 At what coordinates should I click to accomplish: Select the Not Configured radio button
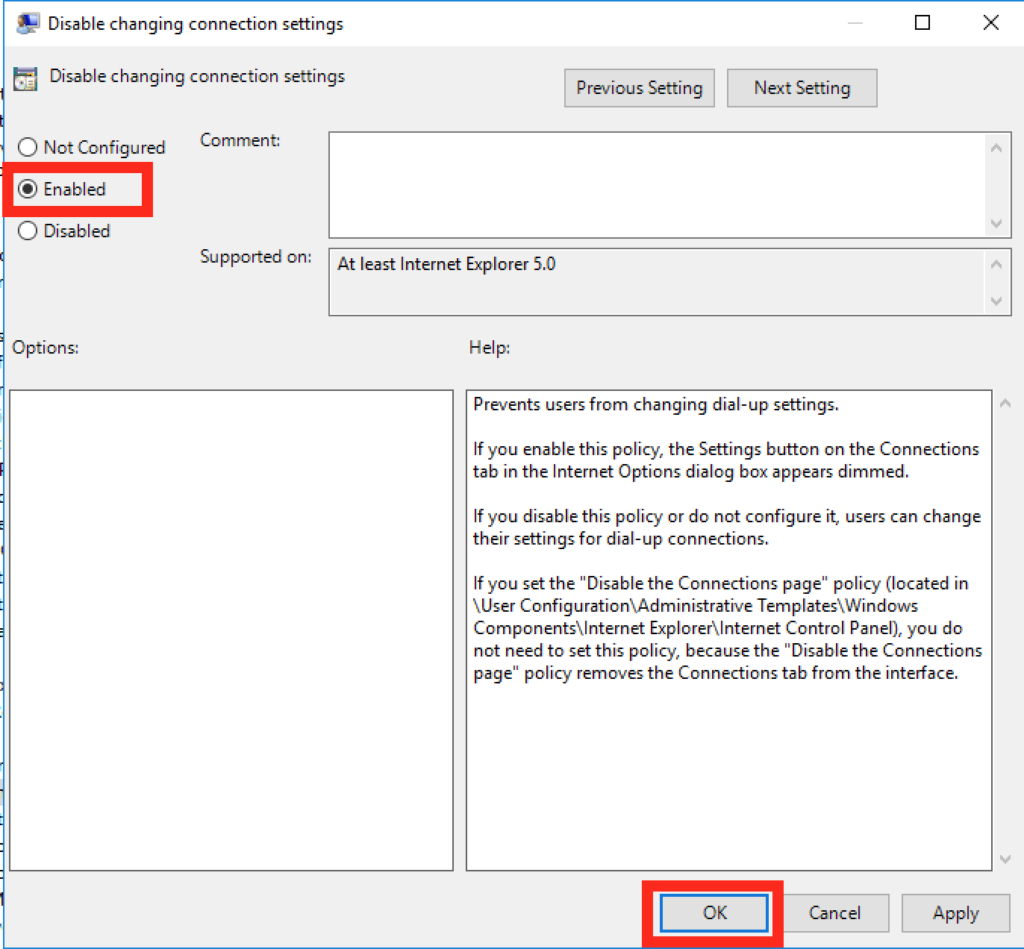[28, 147]
